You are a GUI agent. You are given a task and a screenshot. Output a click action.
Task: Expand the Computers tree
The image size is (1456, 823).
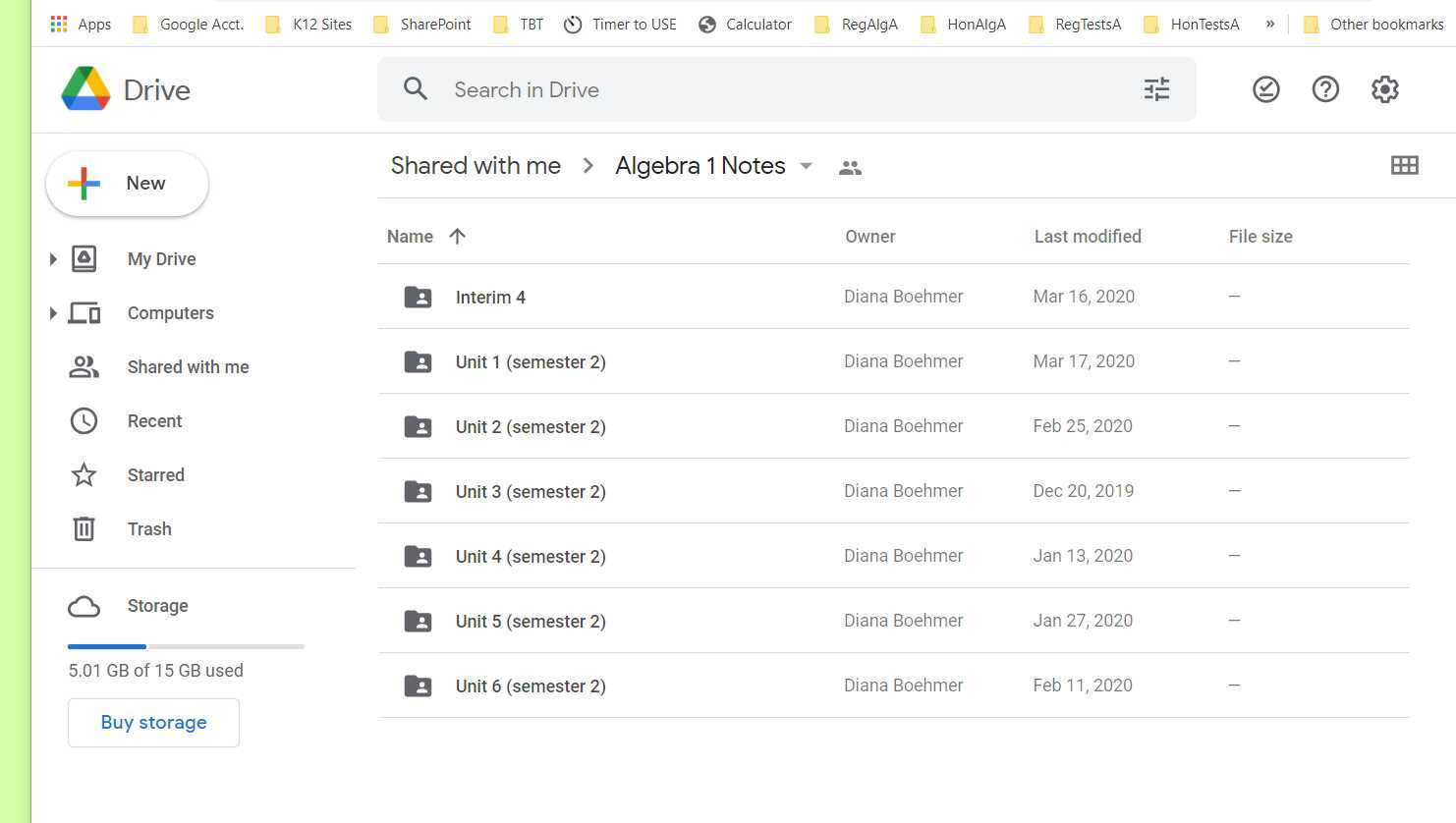point(53,313)
